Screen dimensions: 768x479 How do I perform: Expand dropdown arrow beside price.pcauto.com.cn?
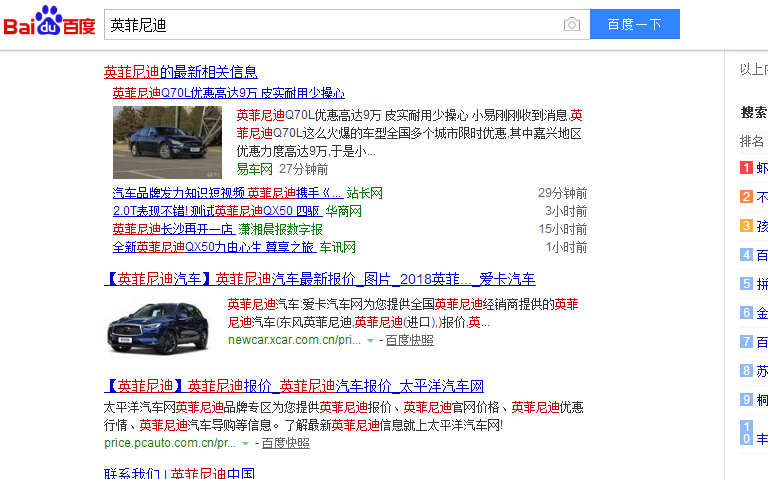[245, 444]
